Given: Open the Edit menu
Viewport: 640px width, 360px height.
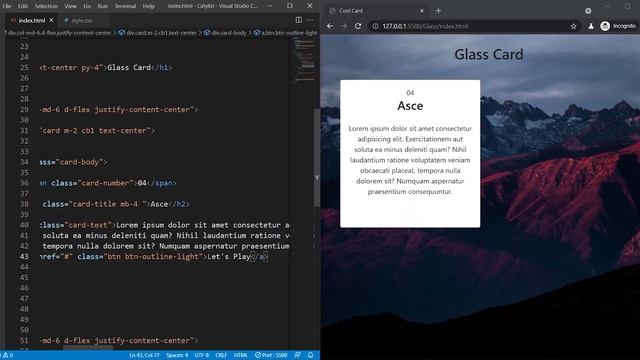Looking at the screenshot, I should [23, 6].
